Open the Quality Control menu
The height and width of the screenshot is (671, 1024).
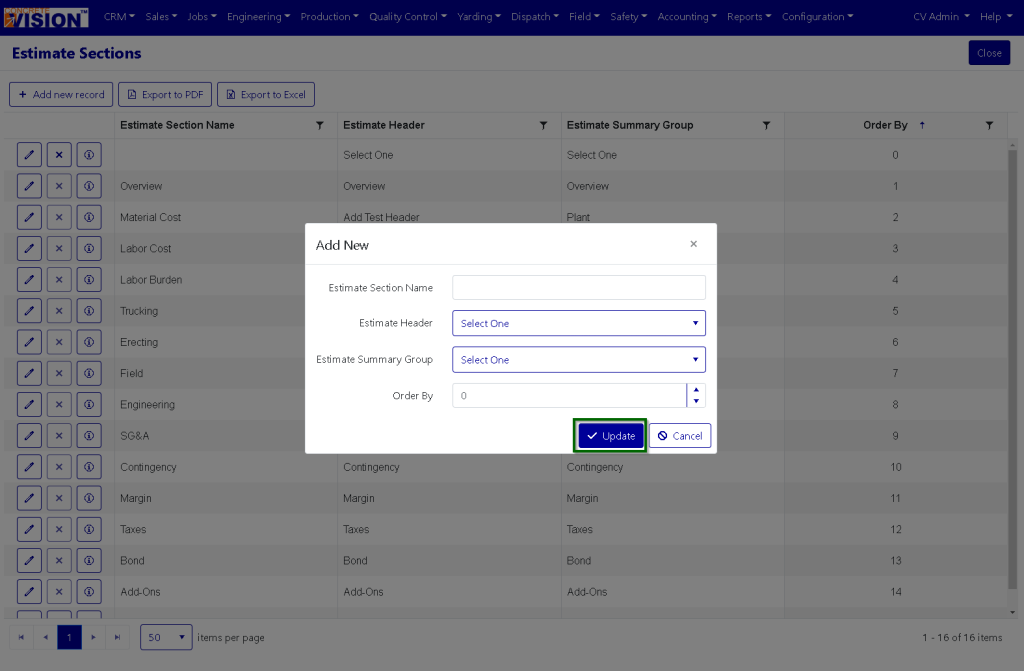408,16
